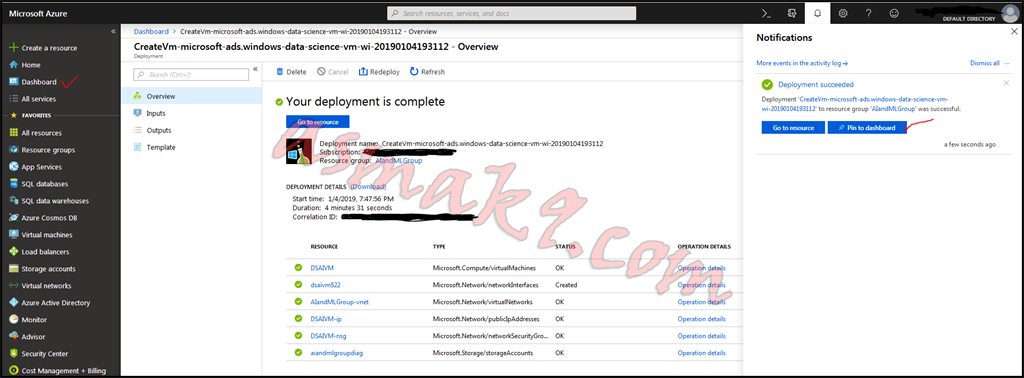Screen dimensions: 1024x378
Task: Click the Storage accounts icon
Action: point(13,268)
